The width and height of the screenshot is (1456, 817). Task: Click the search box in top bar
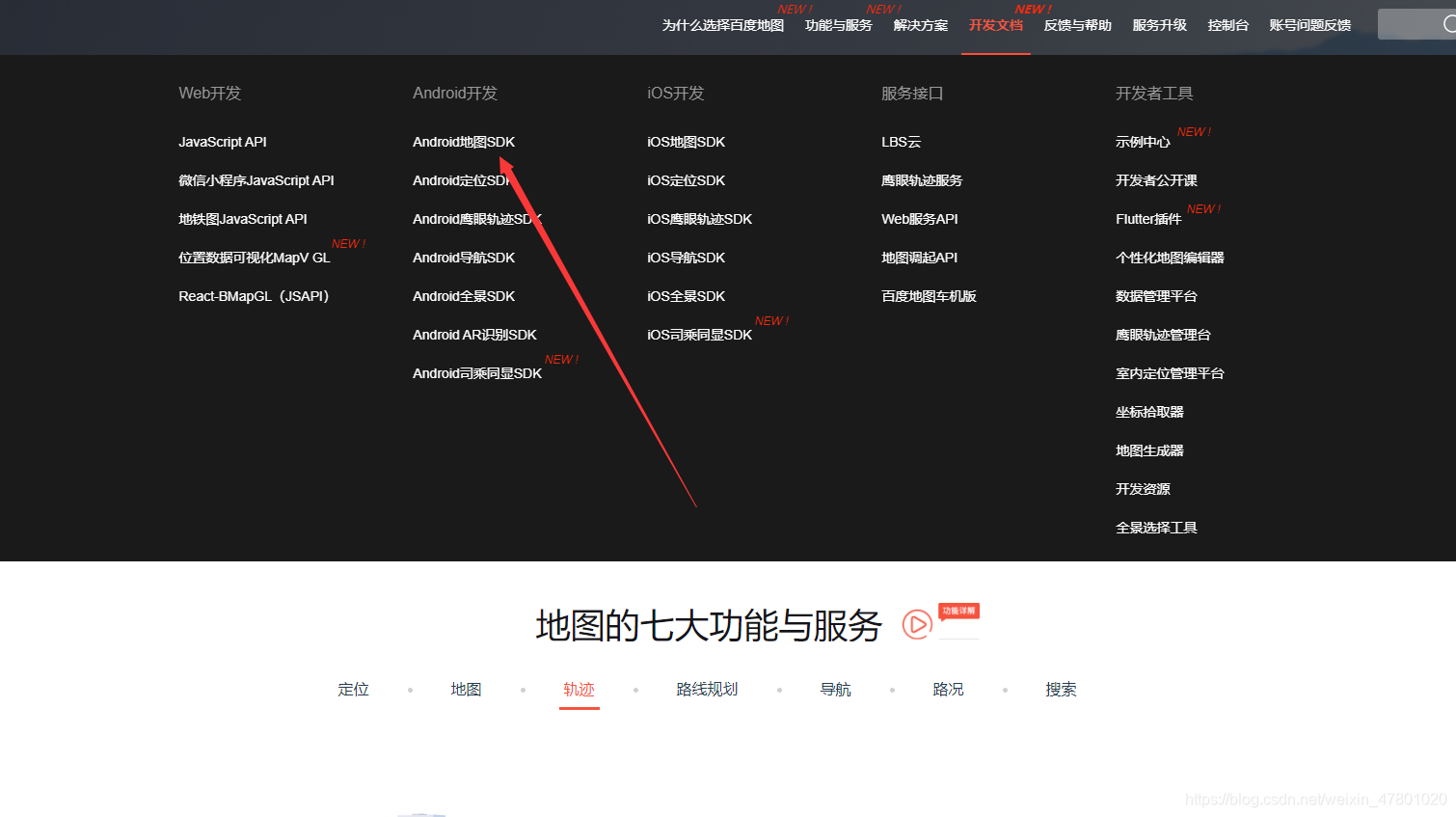1416,24
